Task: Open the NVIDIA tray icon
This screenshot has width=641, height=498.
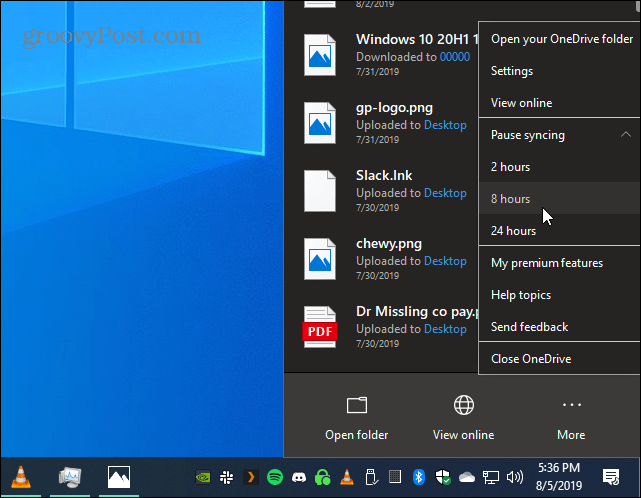Action: 203,477
